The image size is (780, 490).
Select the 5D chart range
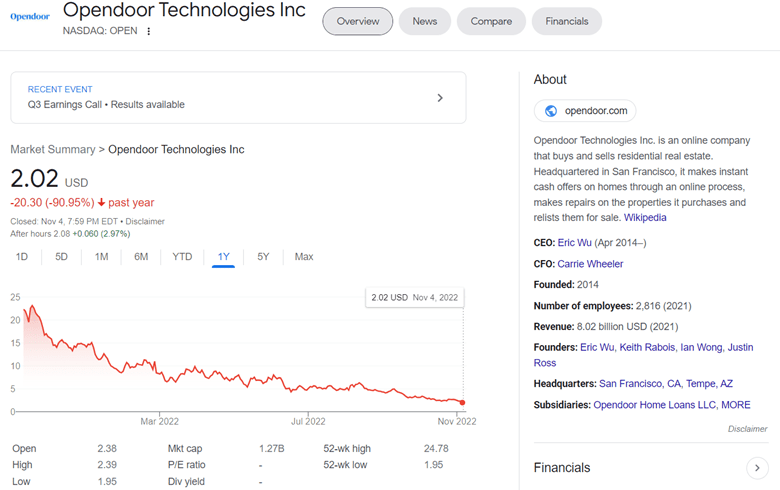pos(61,257)
